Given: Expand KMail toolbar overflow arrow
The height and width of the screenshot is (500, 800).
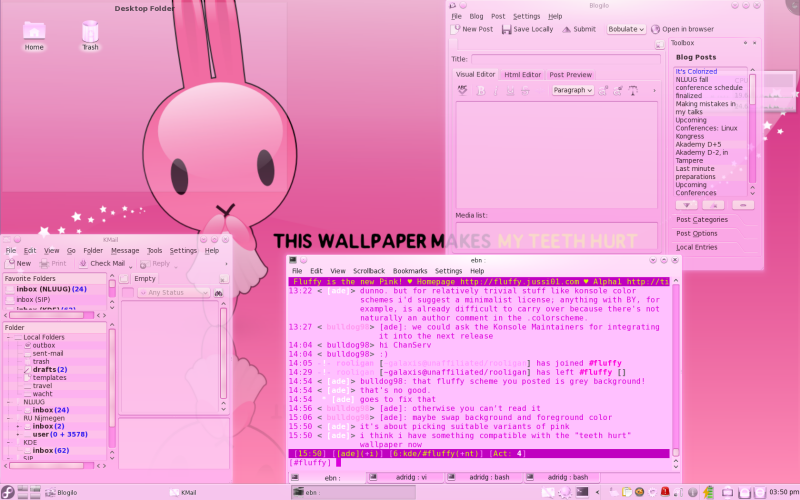Looking at the screenshot, I should point(226,264).
